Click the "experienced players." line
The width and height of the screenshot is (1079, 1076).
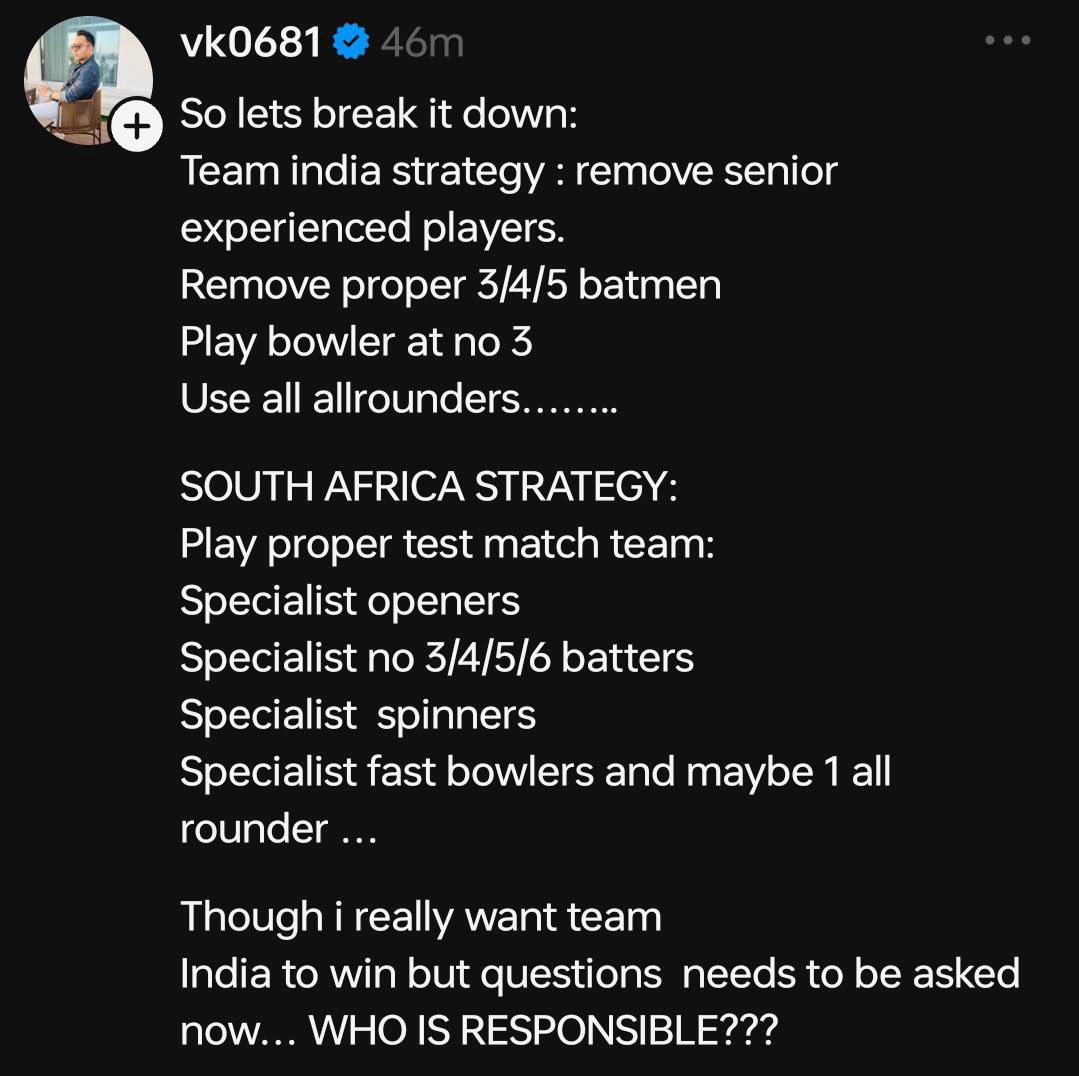tap(372, 228)
